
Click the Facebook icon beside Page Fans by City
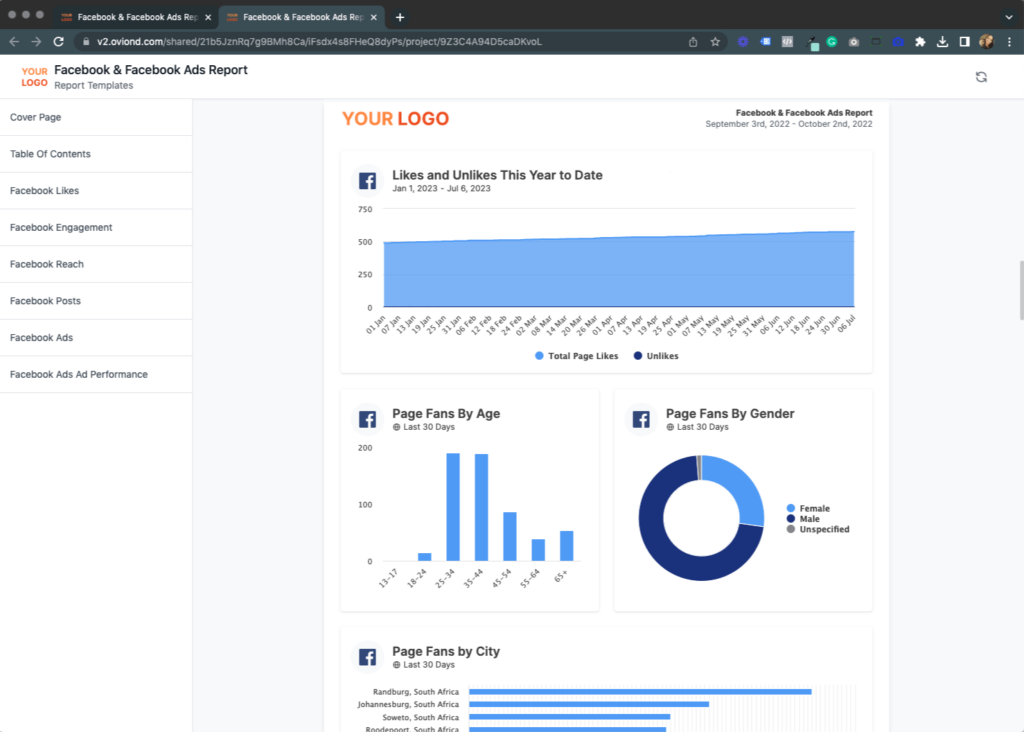pyautogui.click(x=367, y=657)
